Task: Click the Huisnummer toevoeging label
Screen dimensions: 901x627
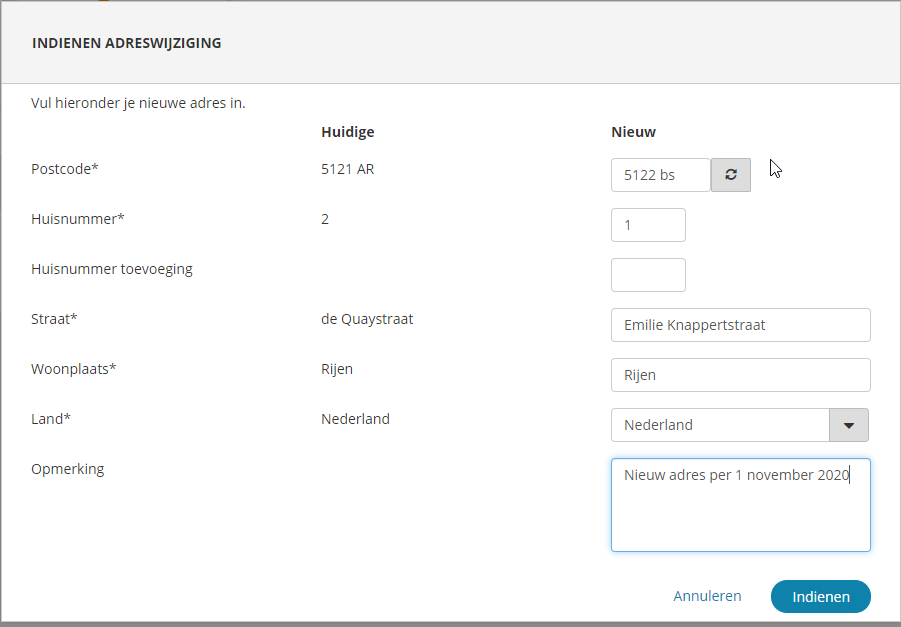Action: tap(112, 269)
